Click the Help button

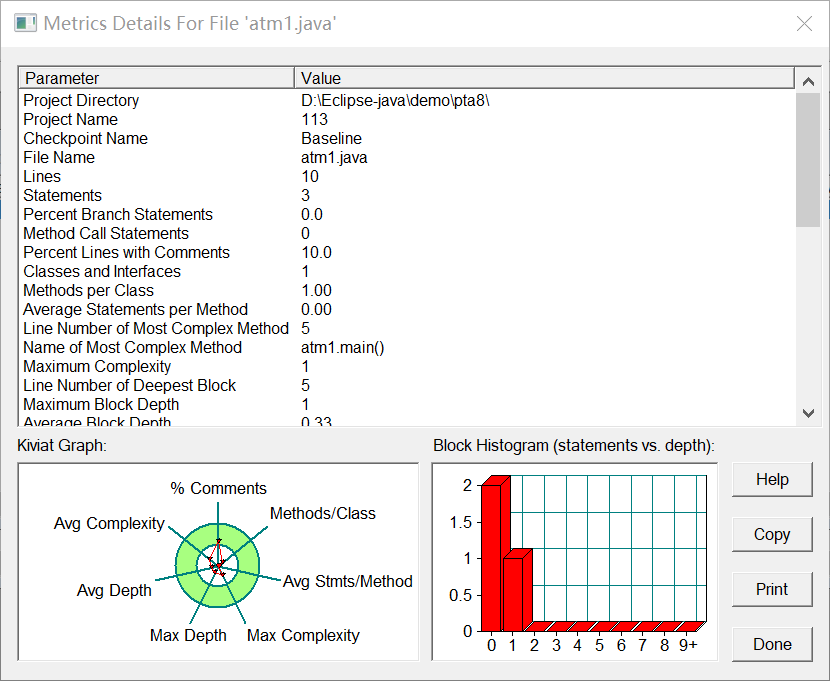pyautogui.click(x=772, y=479)
